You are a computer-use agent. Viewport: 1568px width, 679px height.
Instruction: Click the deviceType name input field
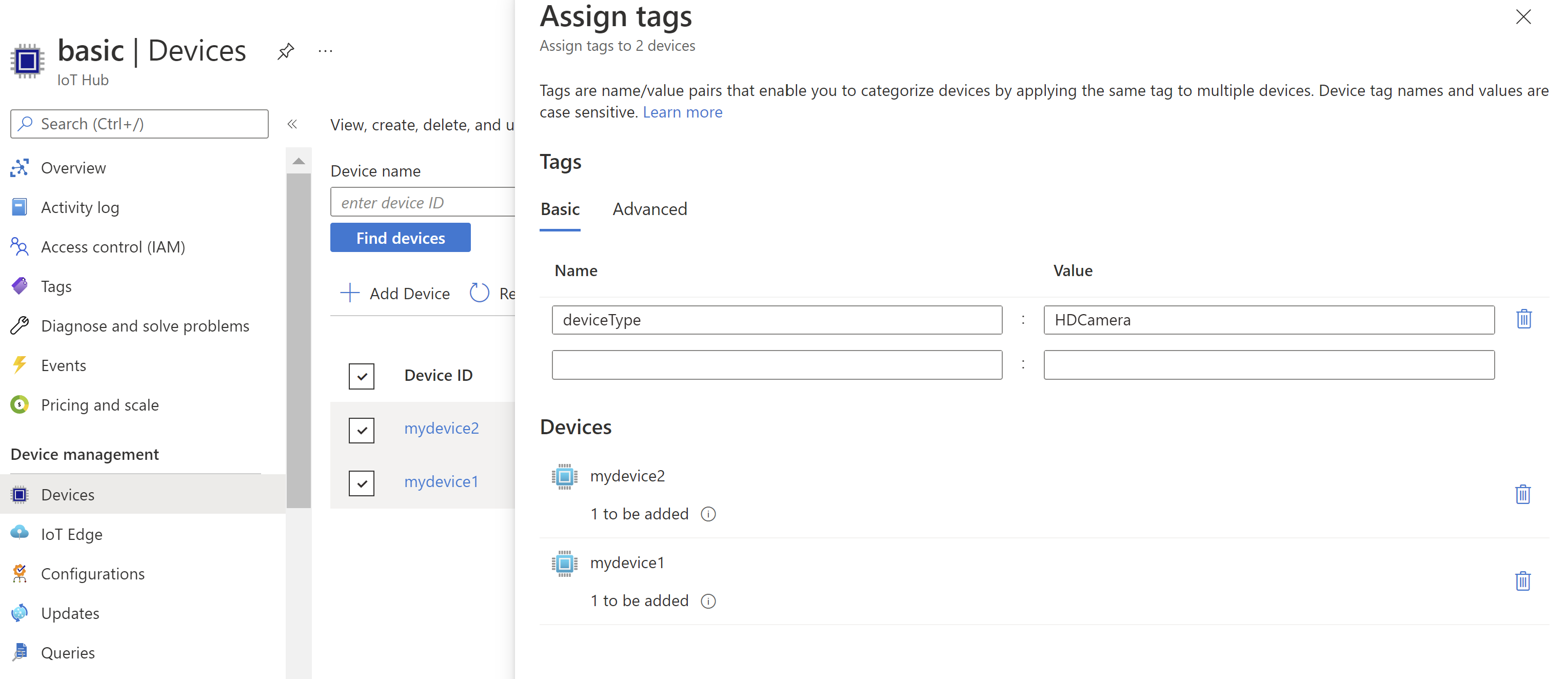coord(779,319)
